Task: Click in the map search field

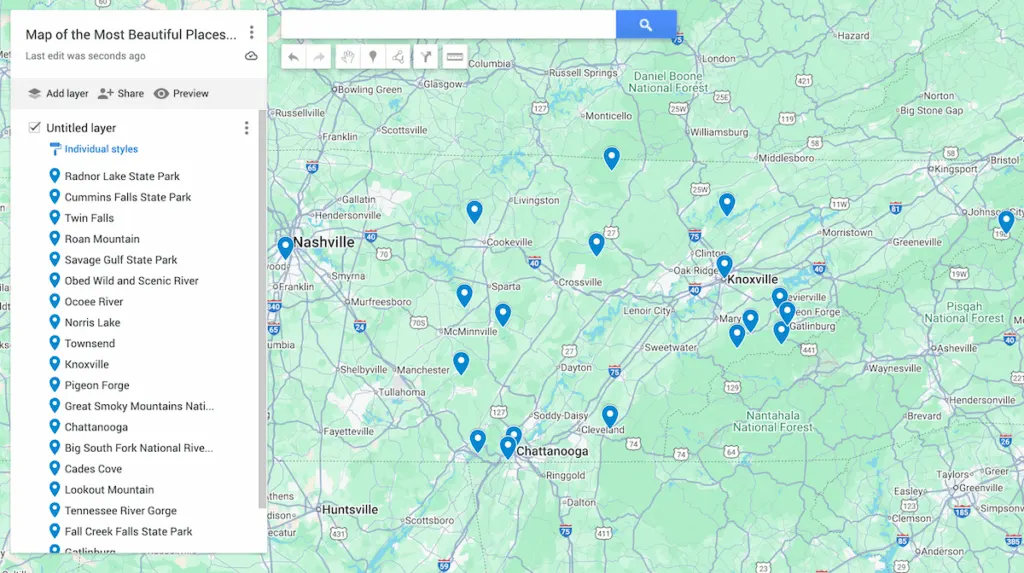Action: [x=449, y=25]
